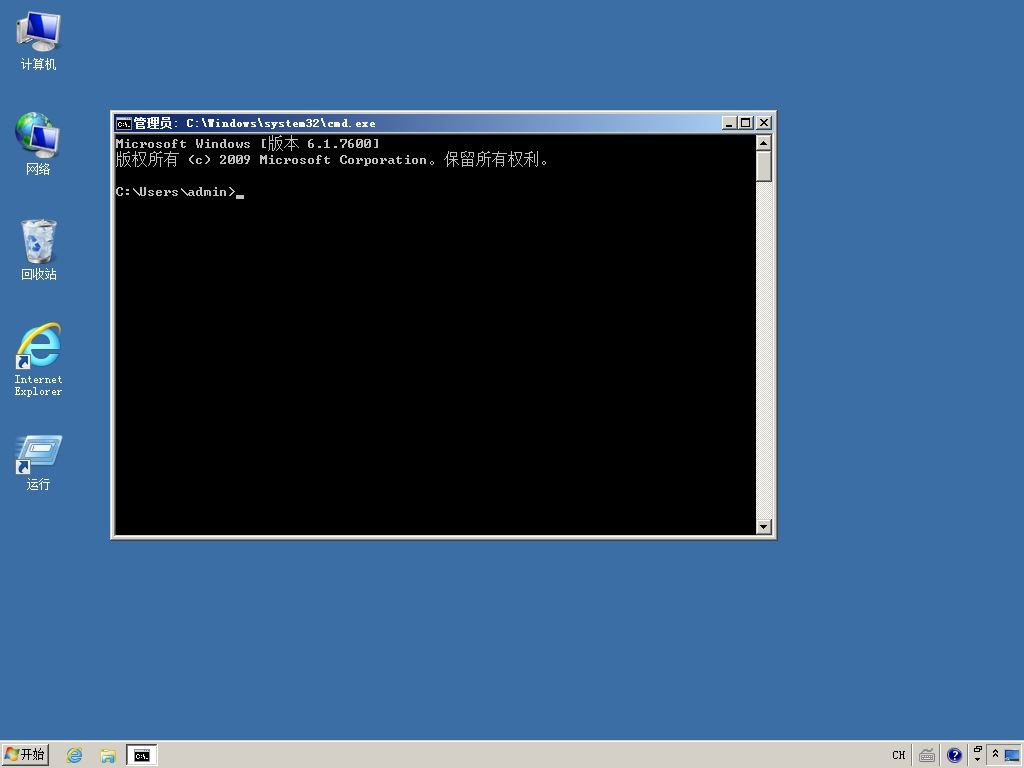Click the 版权所有 2009 Microsoft Corporation line
Image resolution: width=1024 pixels, height=768 pixels.
tap(332, 160)
